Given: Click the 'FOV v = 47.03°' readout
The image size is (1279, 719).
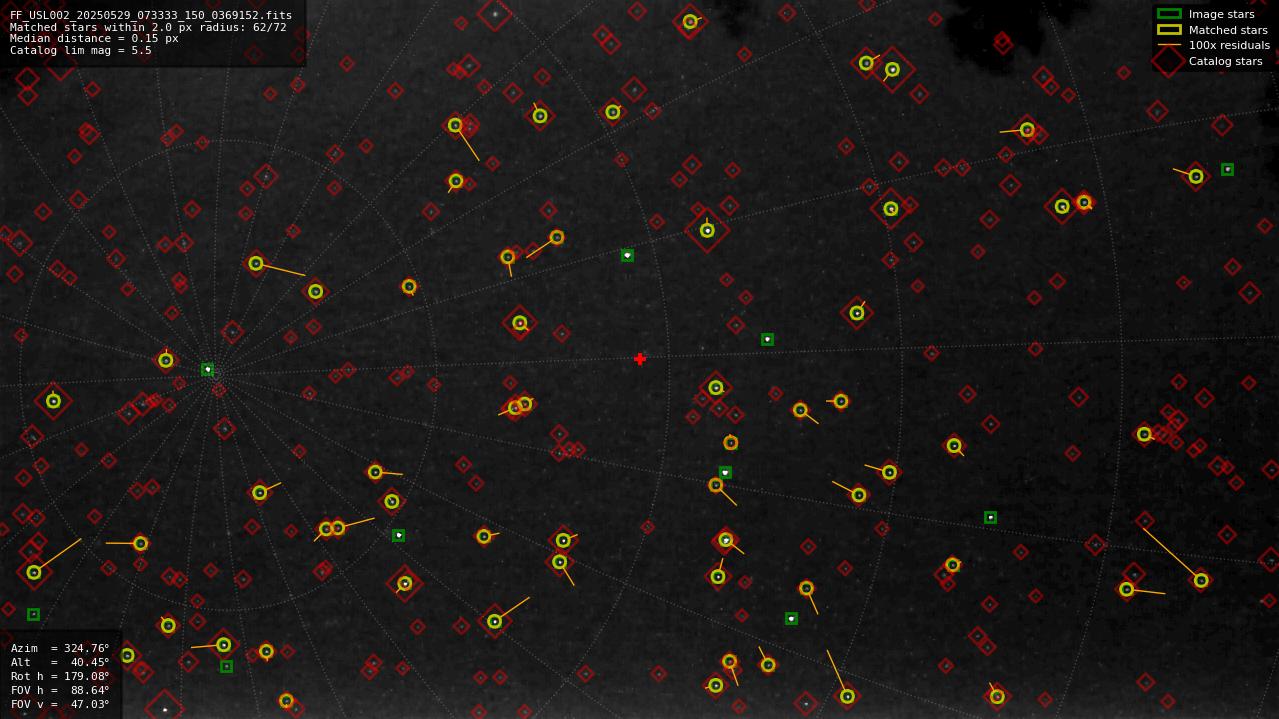Looking at the screenshot, I should pos(60,704).
